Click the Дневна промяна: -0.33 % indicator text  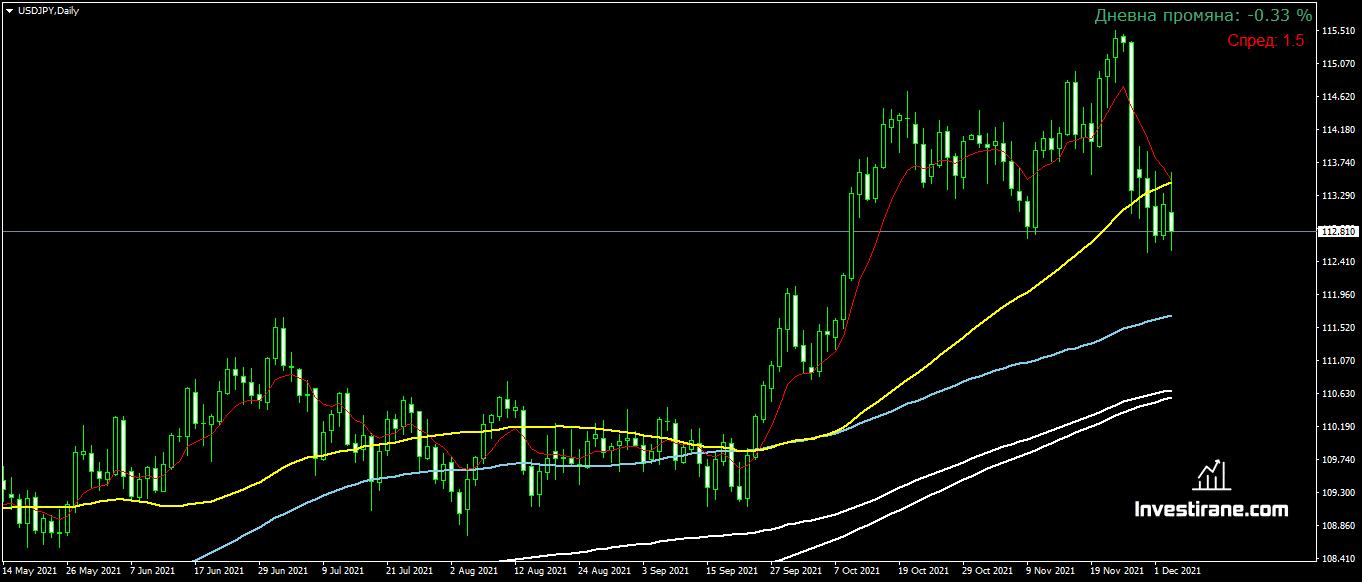[x=1204, y=16]
